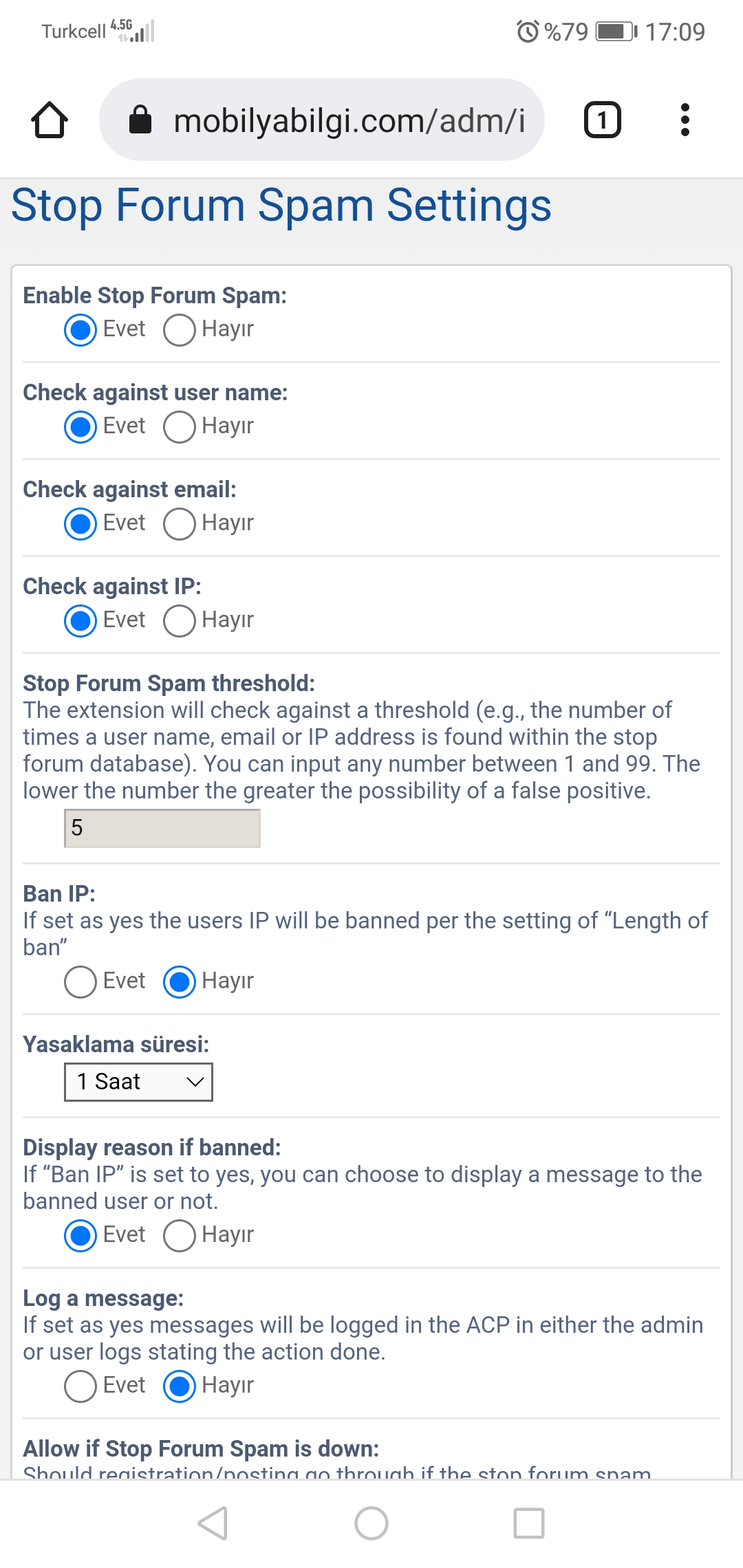Click the threshold input field showing 5

tap(162, 828)
